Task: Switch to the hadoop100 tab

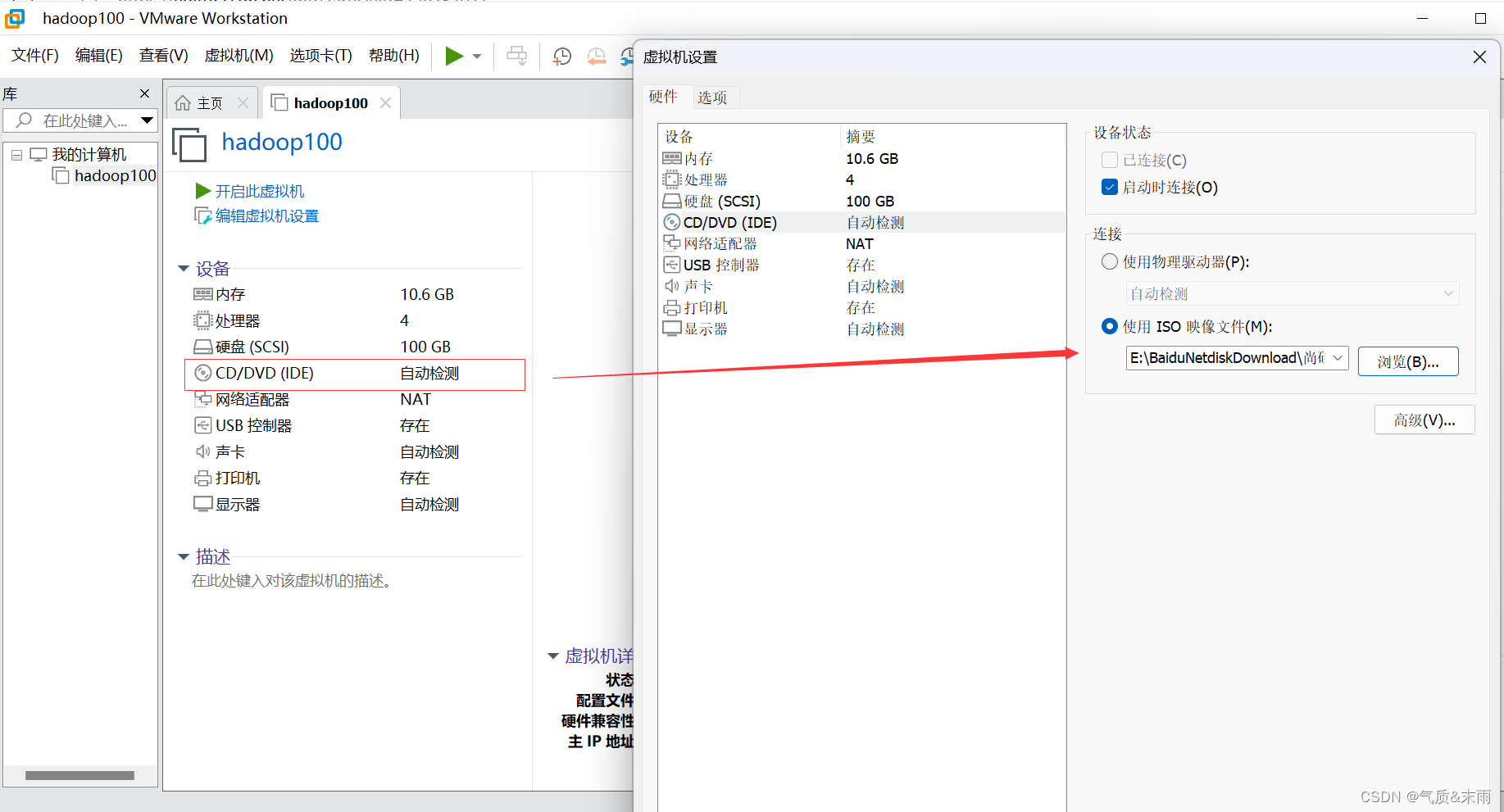Action: tap(330, 102)
